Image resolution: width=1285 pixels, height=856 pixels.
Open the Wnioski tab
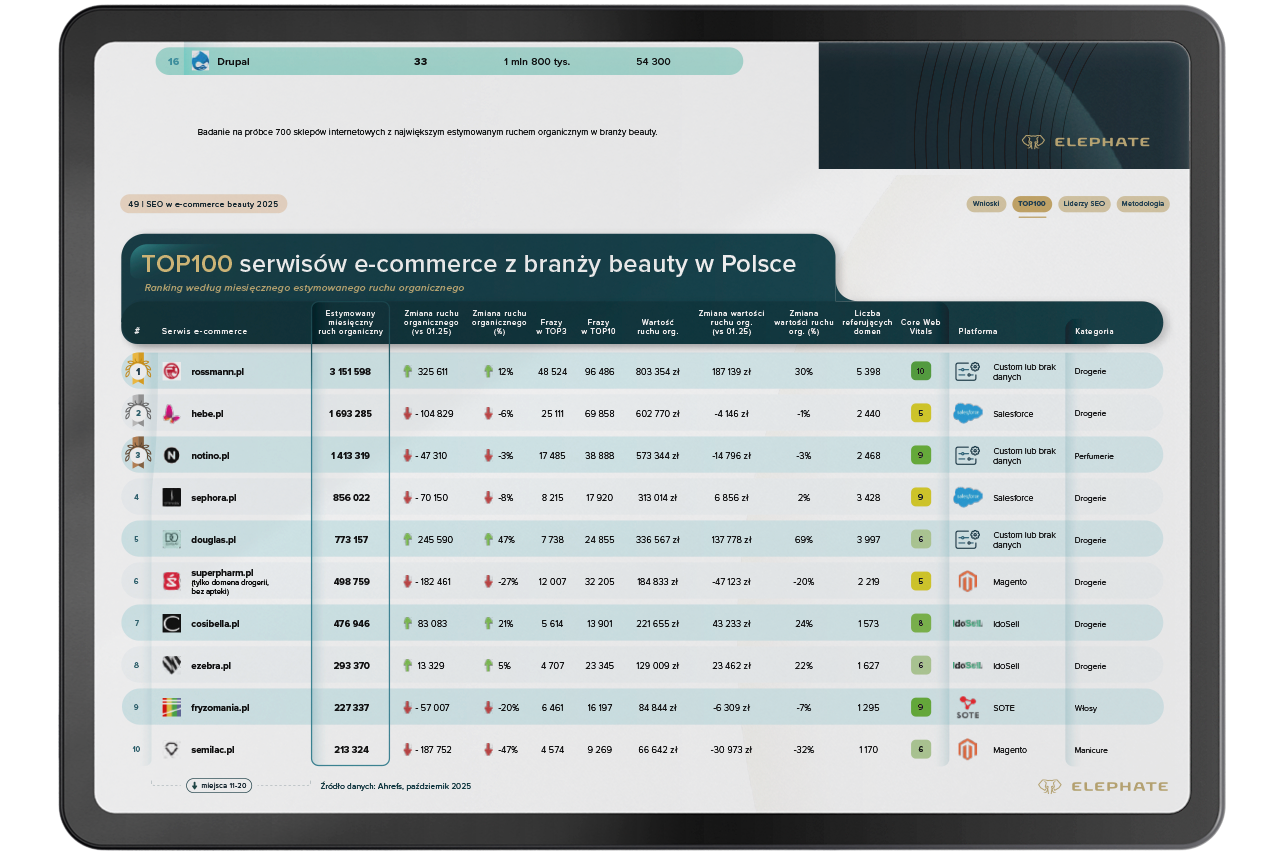985,204
